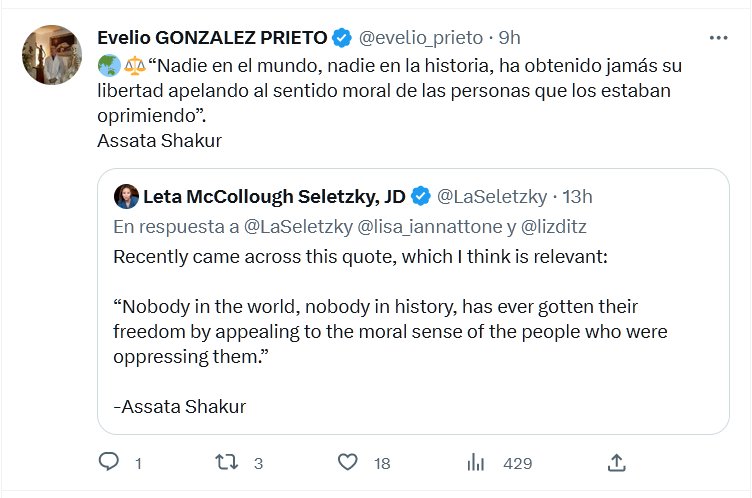
Task: Click the reply speech bubble icon
Action: 109,462
